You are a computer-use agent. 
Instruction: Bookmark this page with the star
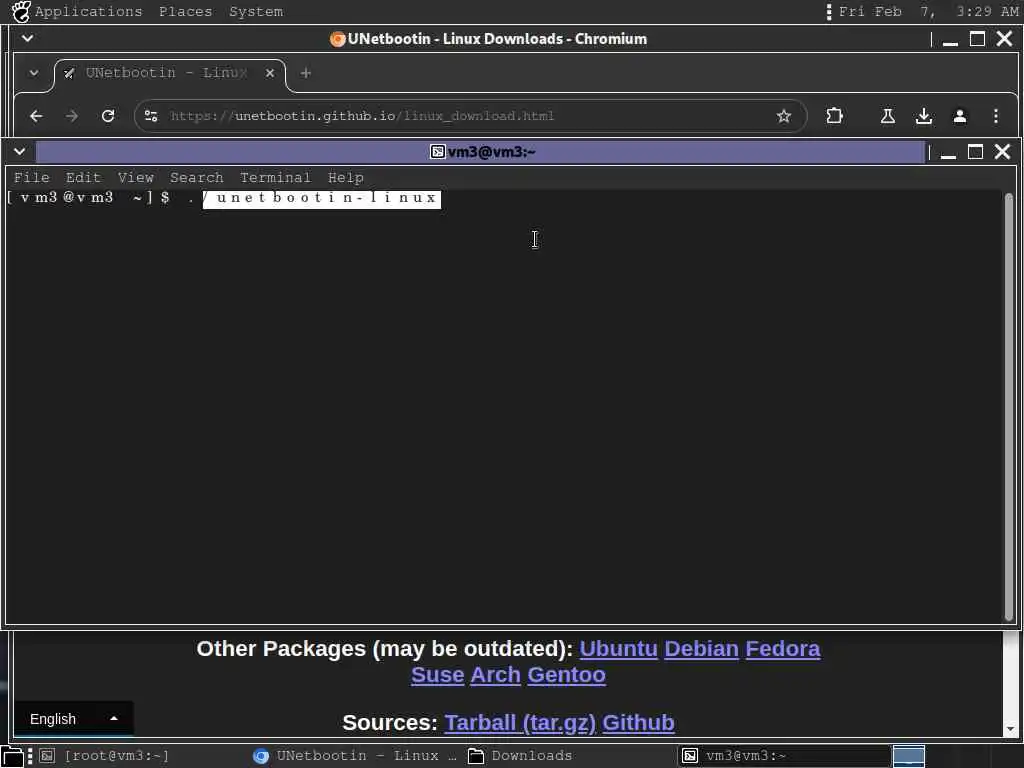pos(784,116)
